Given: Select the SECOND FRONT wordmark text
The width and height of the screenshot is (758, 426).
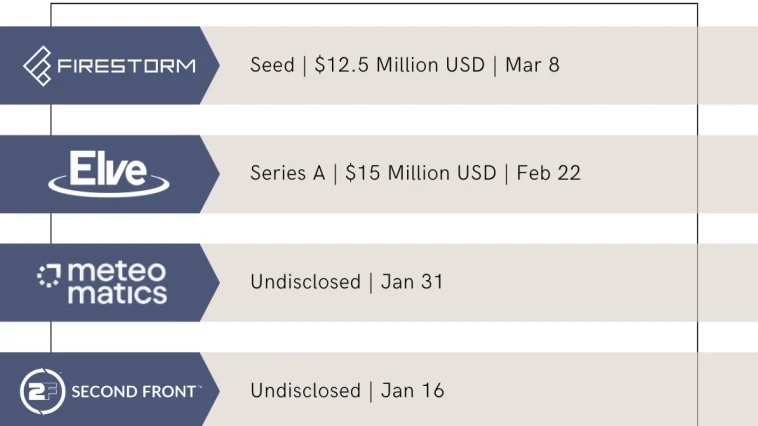Looking at the screenshot, I should tap(136, 391).
